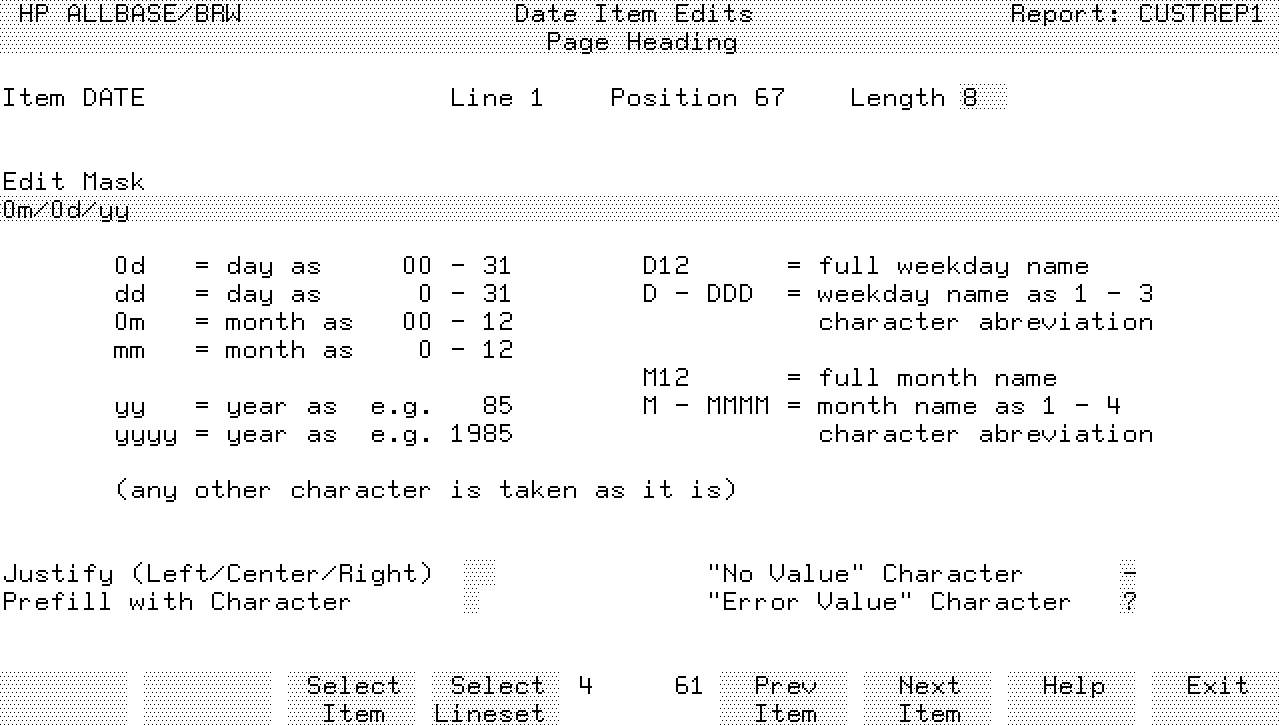Edit the "Error Value" Character field

1128,602
